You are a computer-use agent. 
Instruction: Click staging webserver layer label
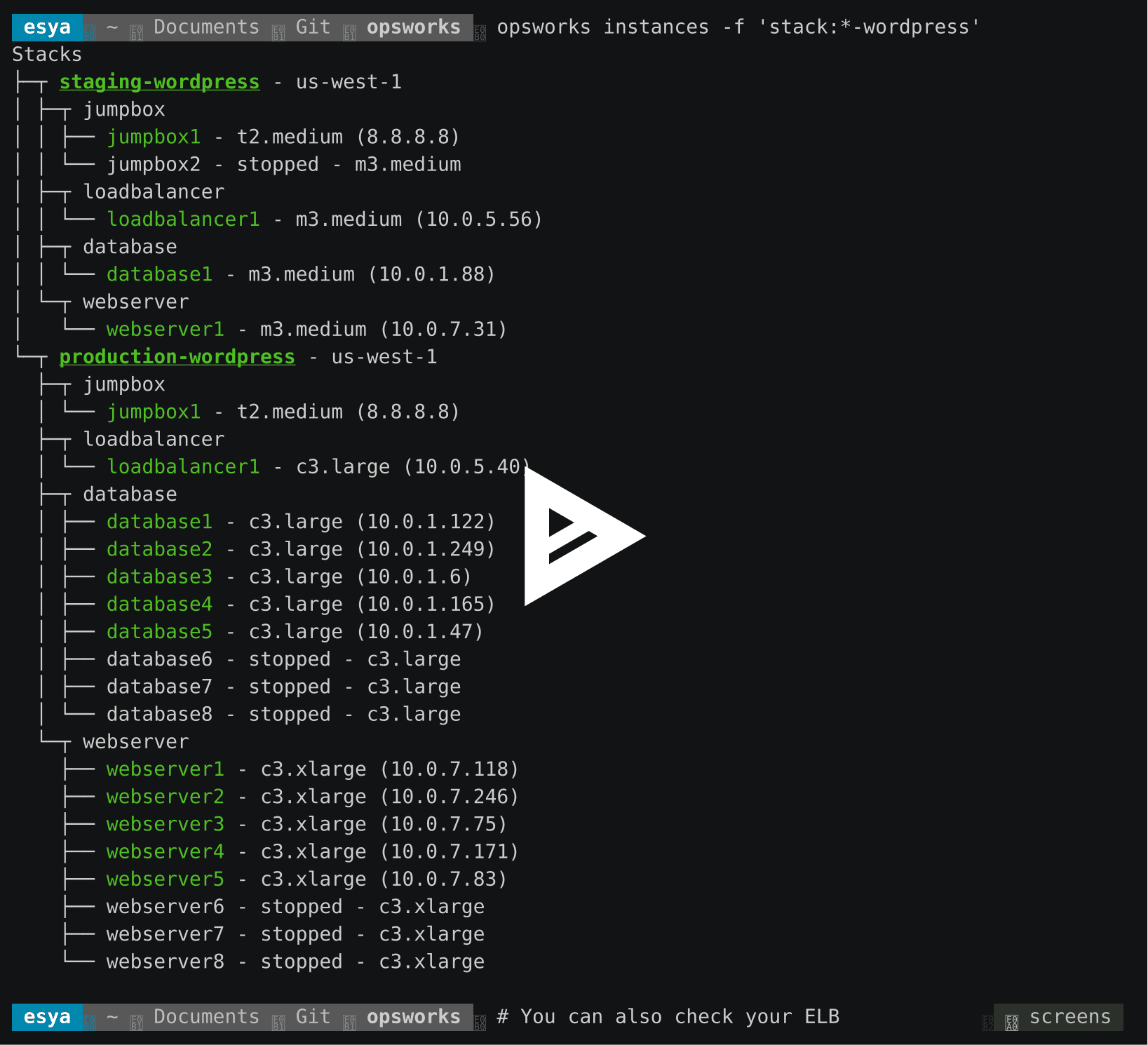pos(136,302)
